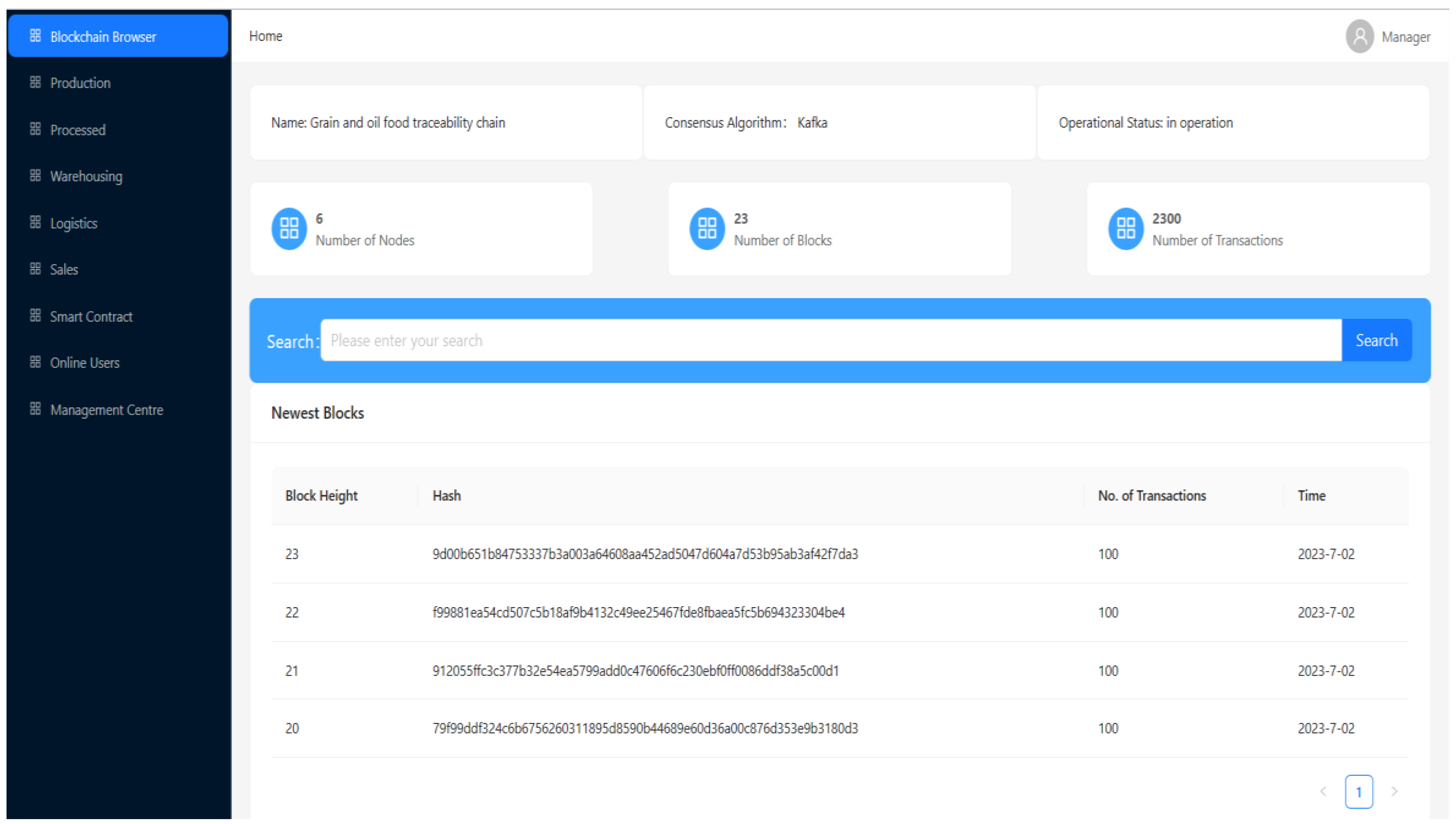Click the hash of block 23
1456x824 pixels.
pos(645,554)
